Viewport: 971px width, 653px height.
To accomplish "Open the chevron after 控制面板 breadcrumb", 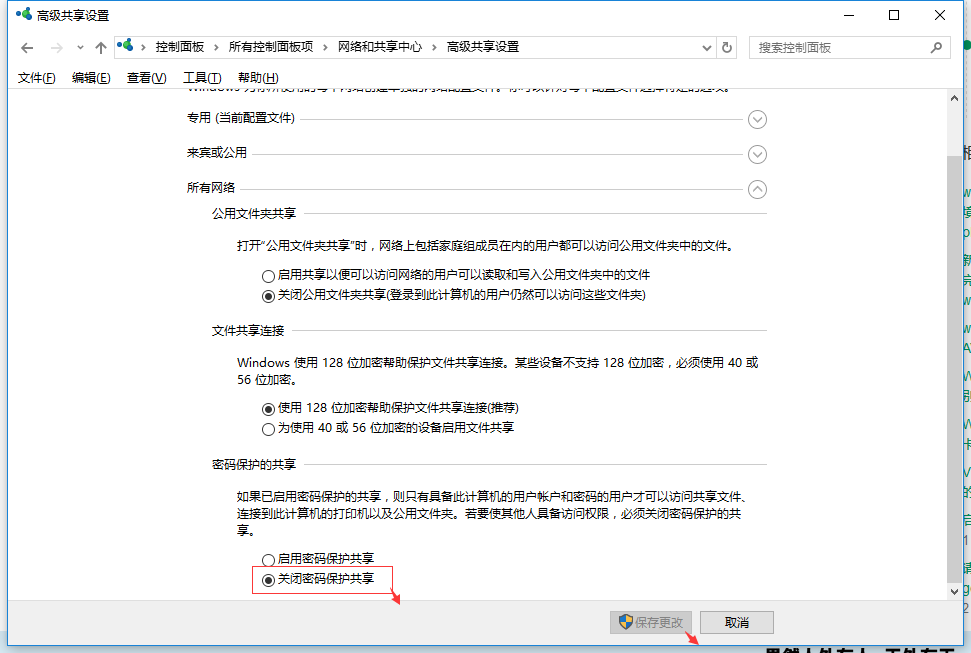I will point(216,48).
